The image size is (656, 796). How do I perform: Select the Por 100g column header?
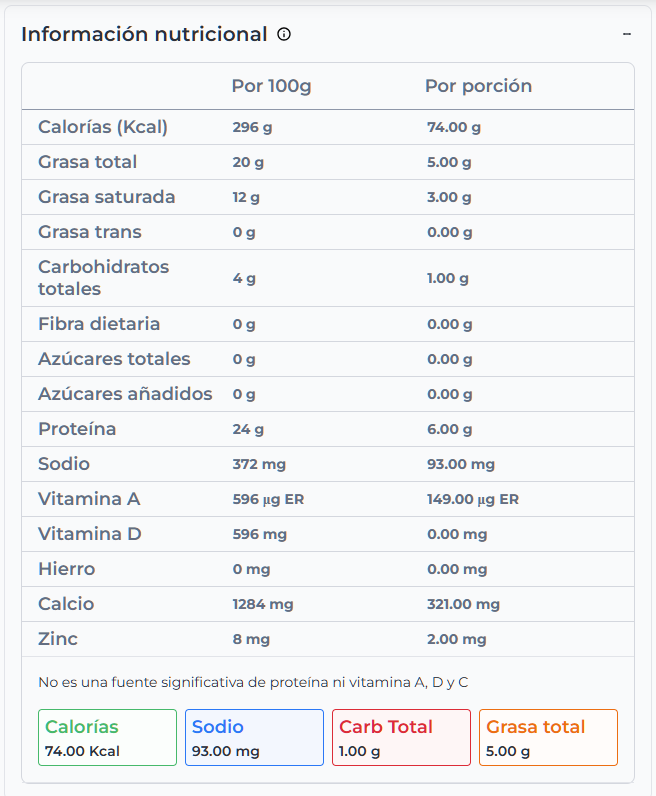tap(271, 86)
